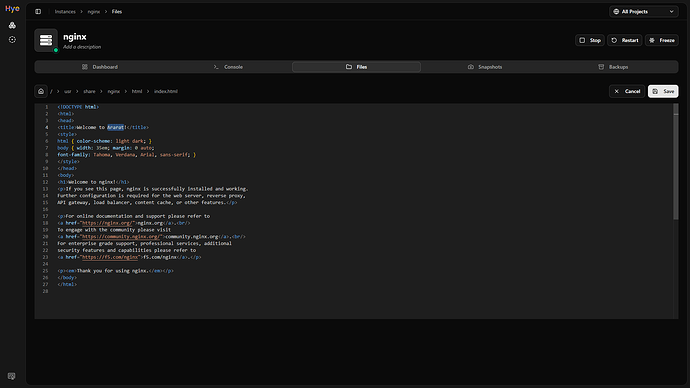This screenshot has height=388, width=690.
Task: Click line number 28 in gutter
Action: point(45,291)
